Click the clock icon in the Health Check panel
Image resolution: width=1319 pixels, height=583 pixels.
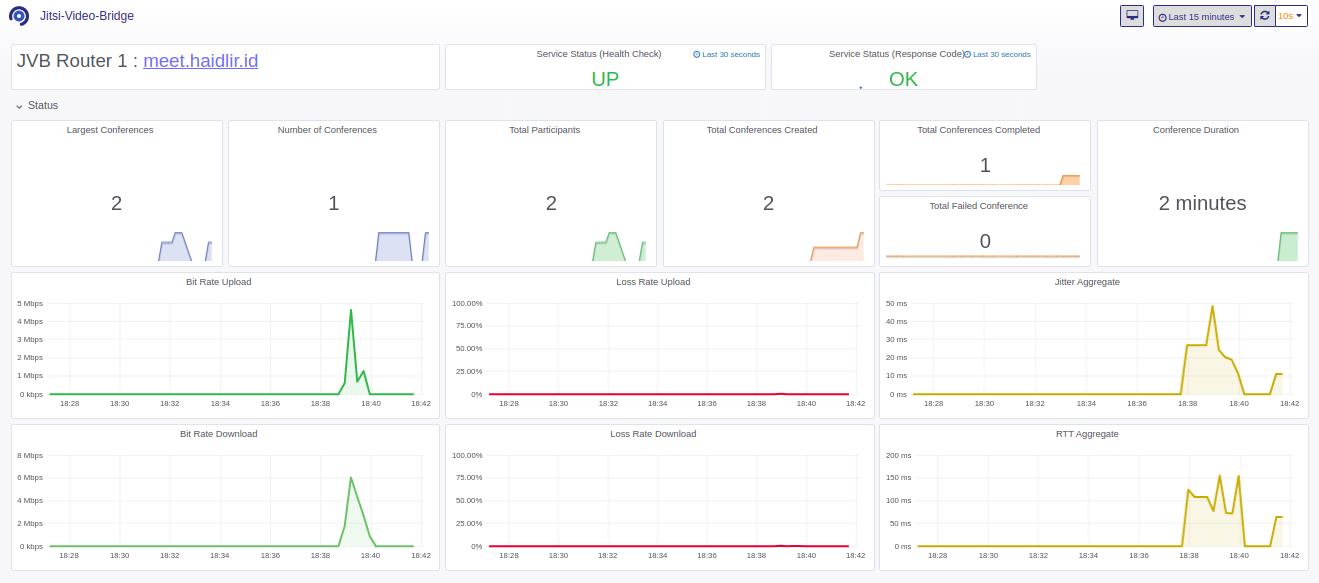(697, 54)
